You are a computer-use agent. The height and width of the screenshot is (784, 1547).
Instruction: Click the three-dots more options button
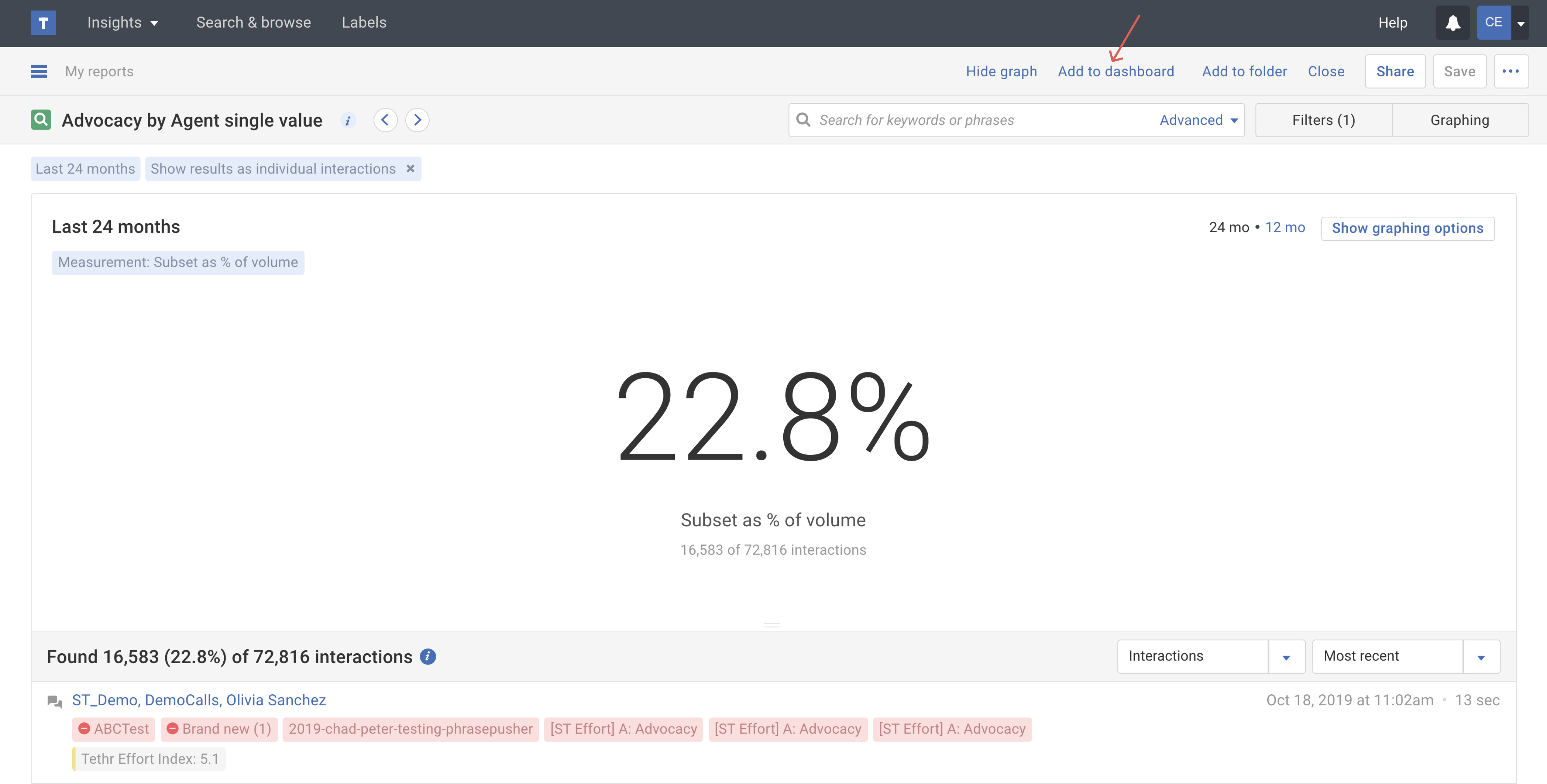(1510, 72)
